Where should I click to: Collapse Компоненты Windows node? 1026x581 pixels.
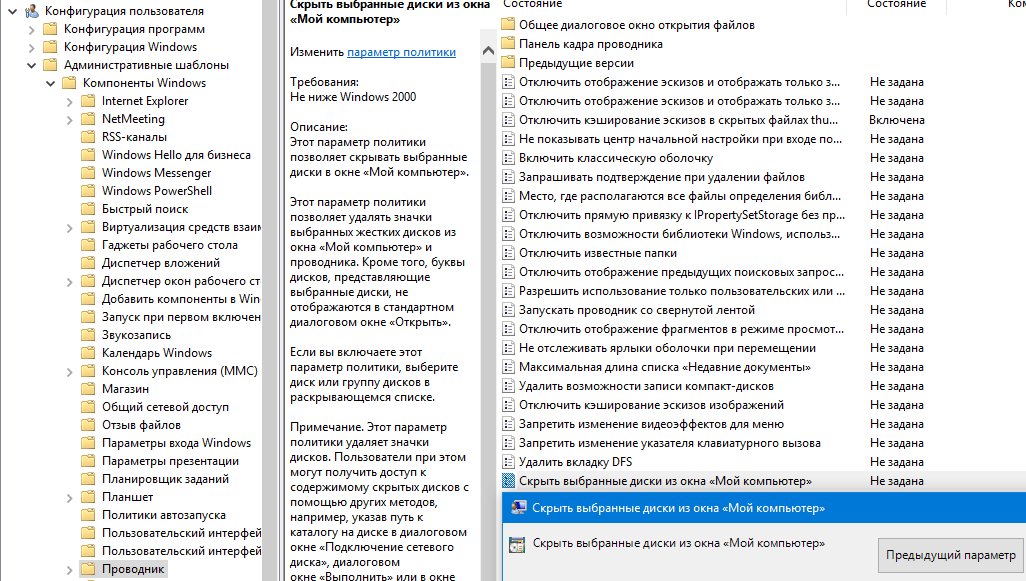pyautogui.click(x=50, y=83)
